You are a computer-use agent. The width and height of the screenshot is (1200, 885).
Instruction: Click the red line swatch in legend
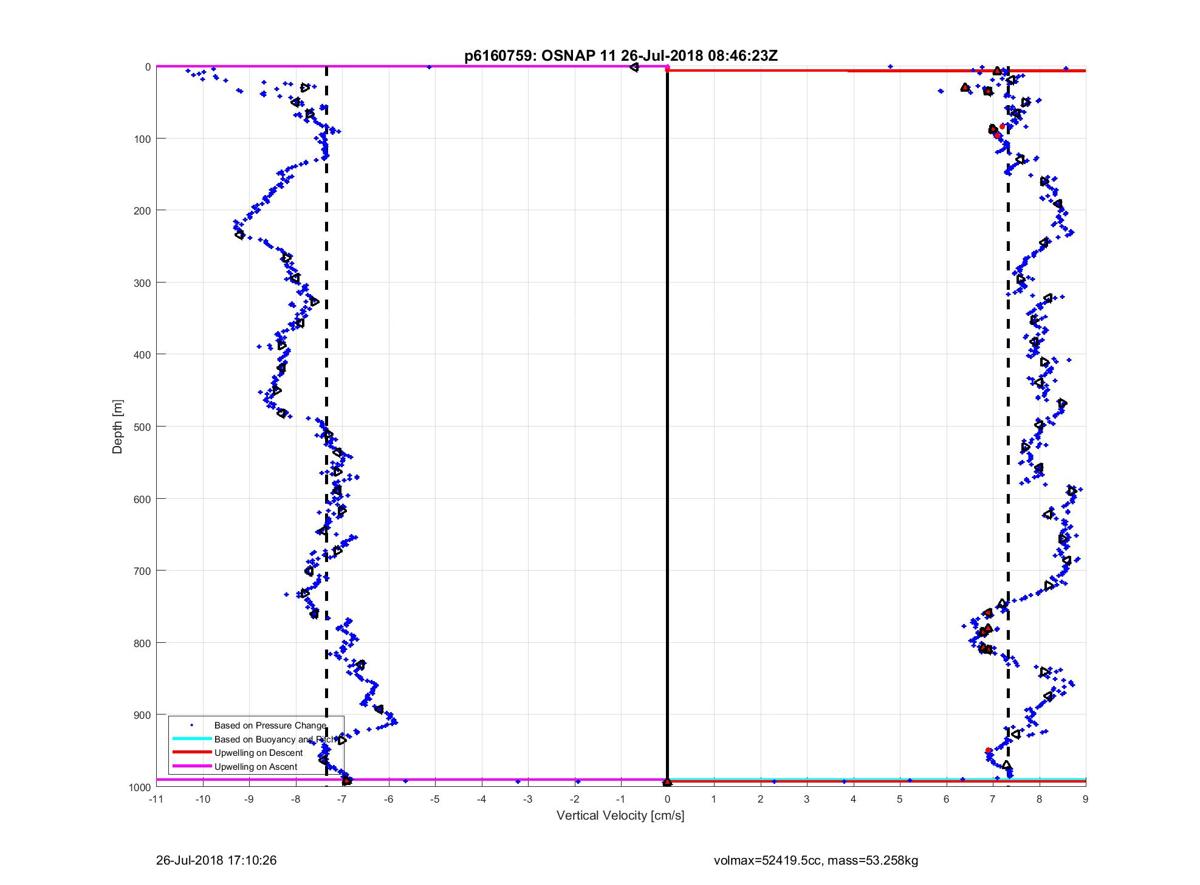pos(191,752)
